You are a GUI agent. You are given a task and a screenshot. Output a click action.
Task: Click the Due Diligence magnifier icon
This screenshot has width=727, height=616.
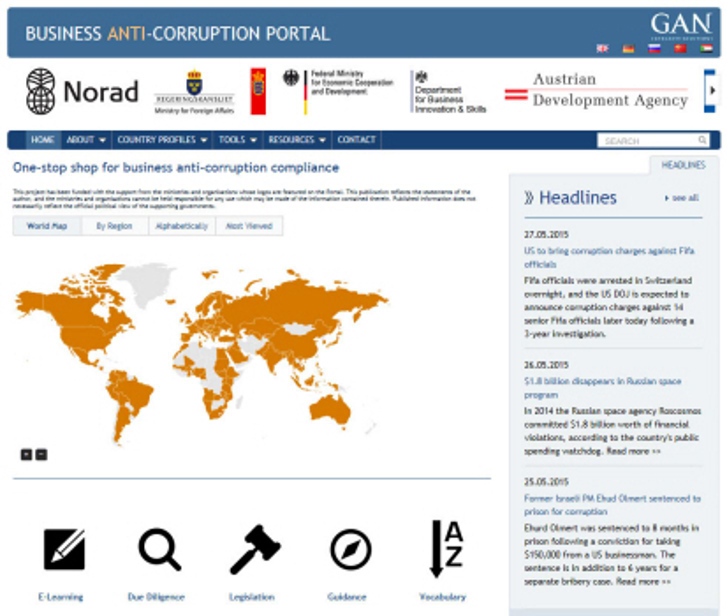point(159,550)
